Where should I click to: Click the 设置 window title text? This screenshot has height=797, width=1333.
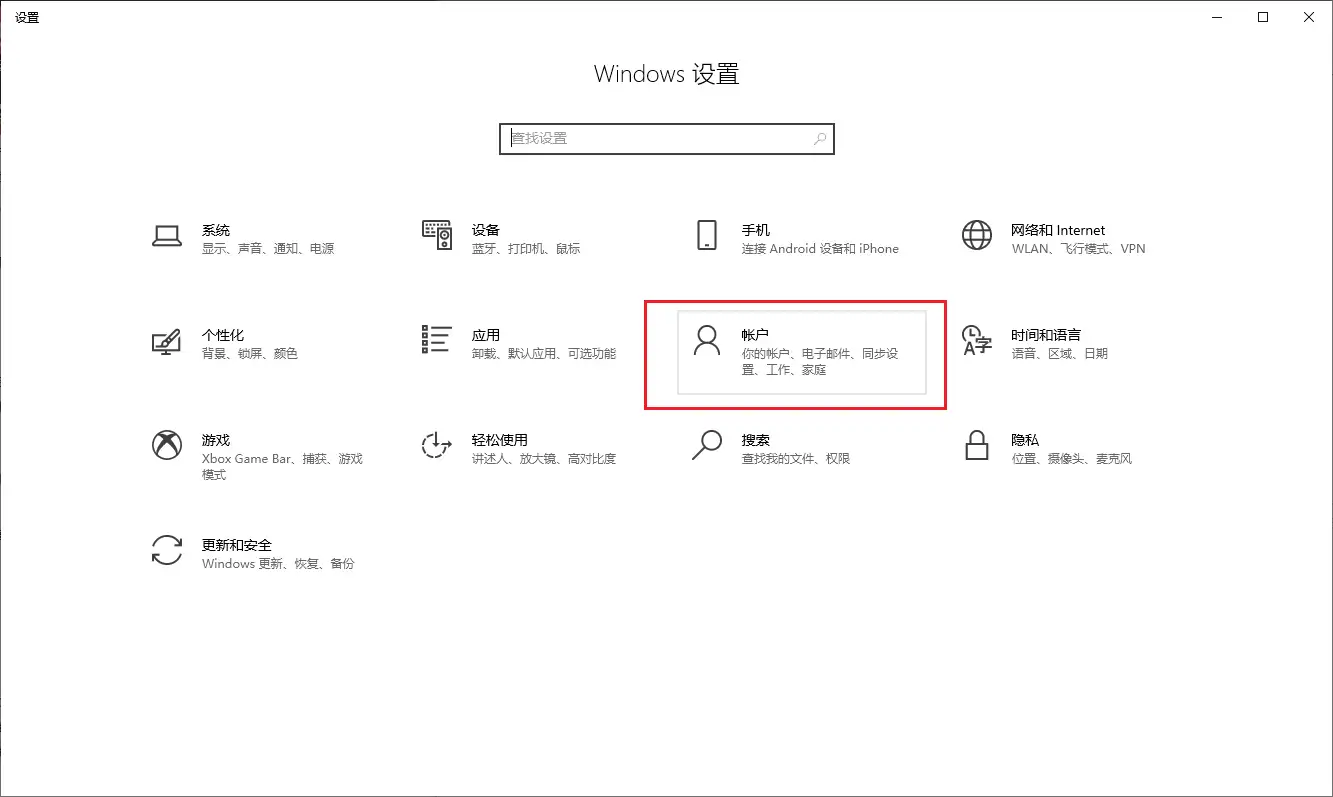coord(27,18)
